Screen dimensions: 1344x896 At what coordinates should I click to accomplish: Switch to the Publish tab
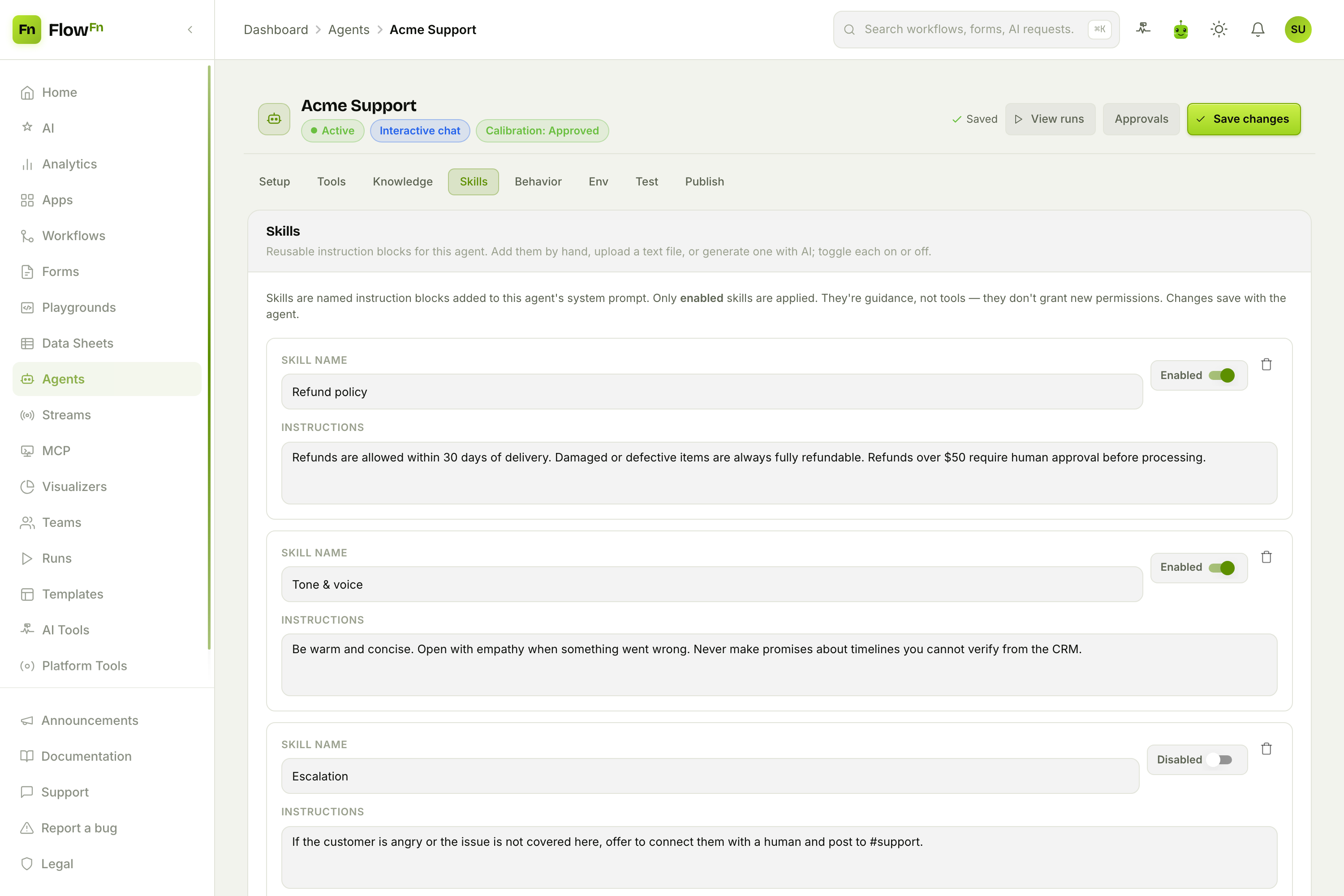click(x=705, y=182)
